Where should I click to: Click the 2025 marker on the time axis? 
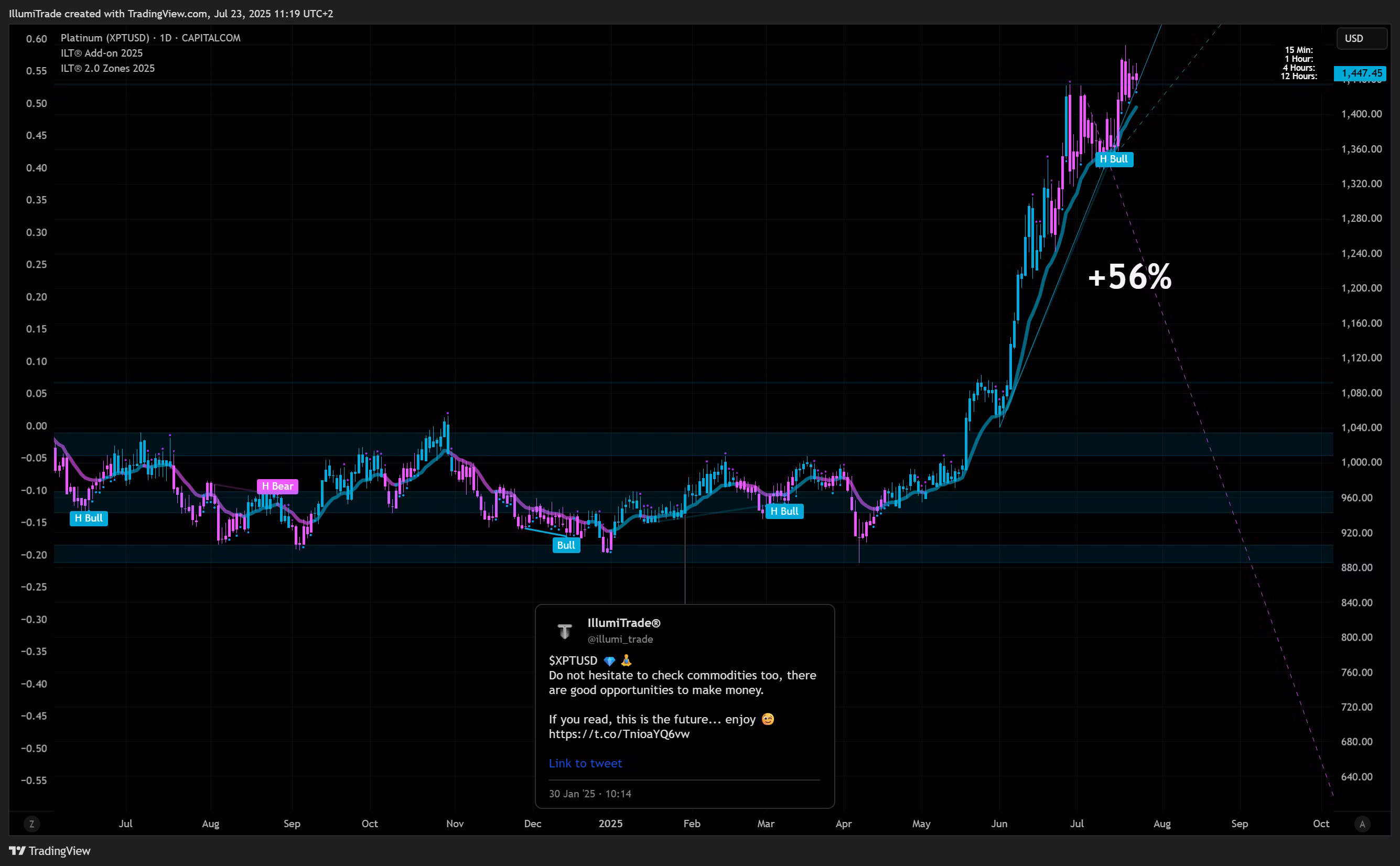click(x=610, y=824)
